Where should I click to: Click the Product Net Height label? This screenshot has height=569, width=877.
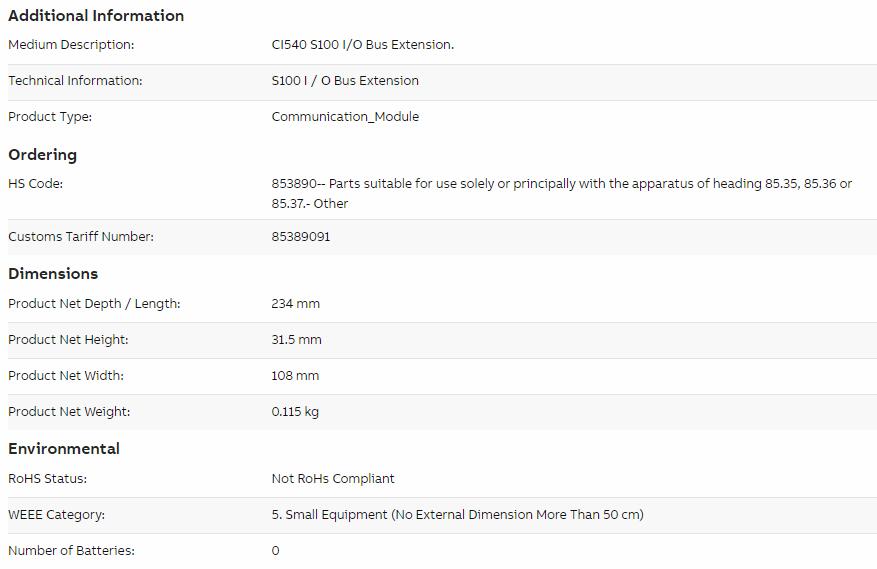click(68, 340)
